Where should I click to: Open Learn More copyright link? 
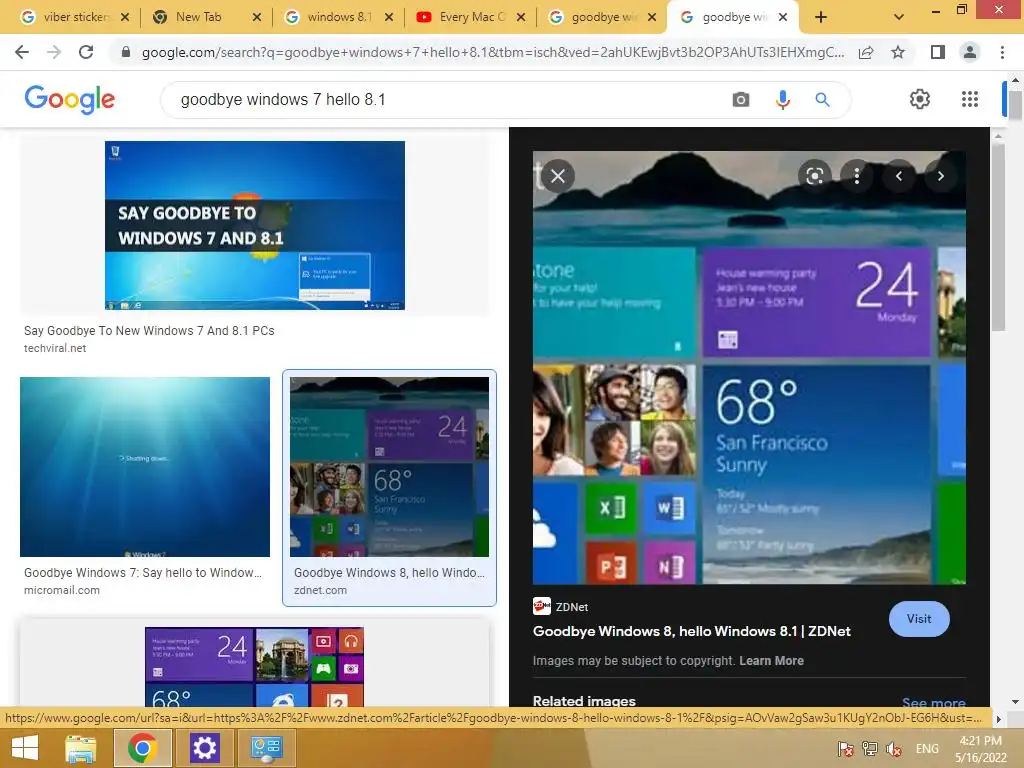pos(771,661)
